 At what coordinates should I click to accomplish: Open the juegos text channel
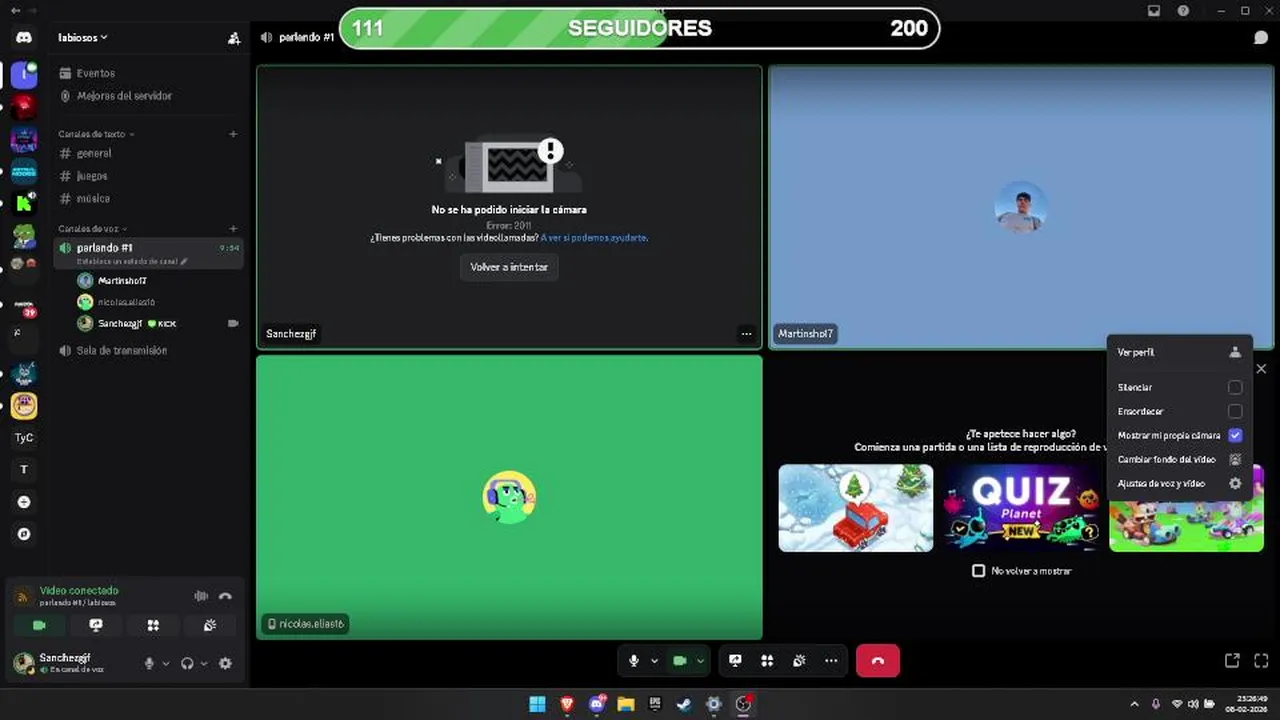click(148, 176)
